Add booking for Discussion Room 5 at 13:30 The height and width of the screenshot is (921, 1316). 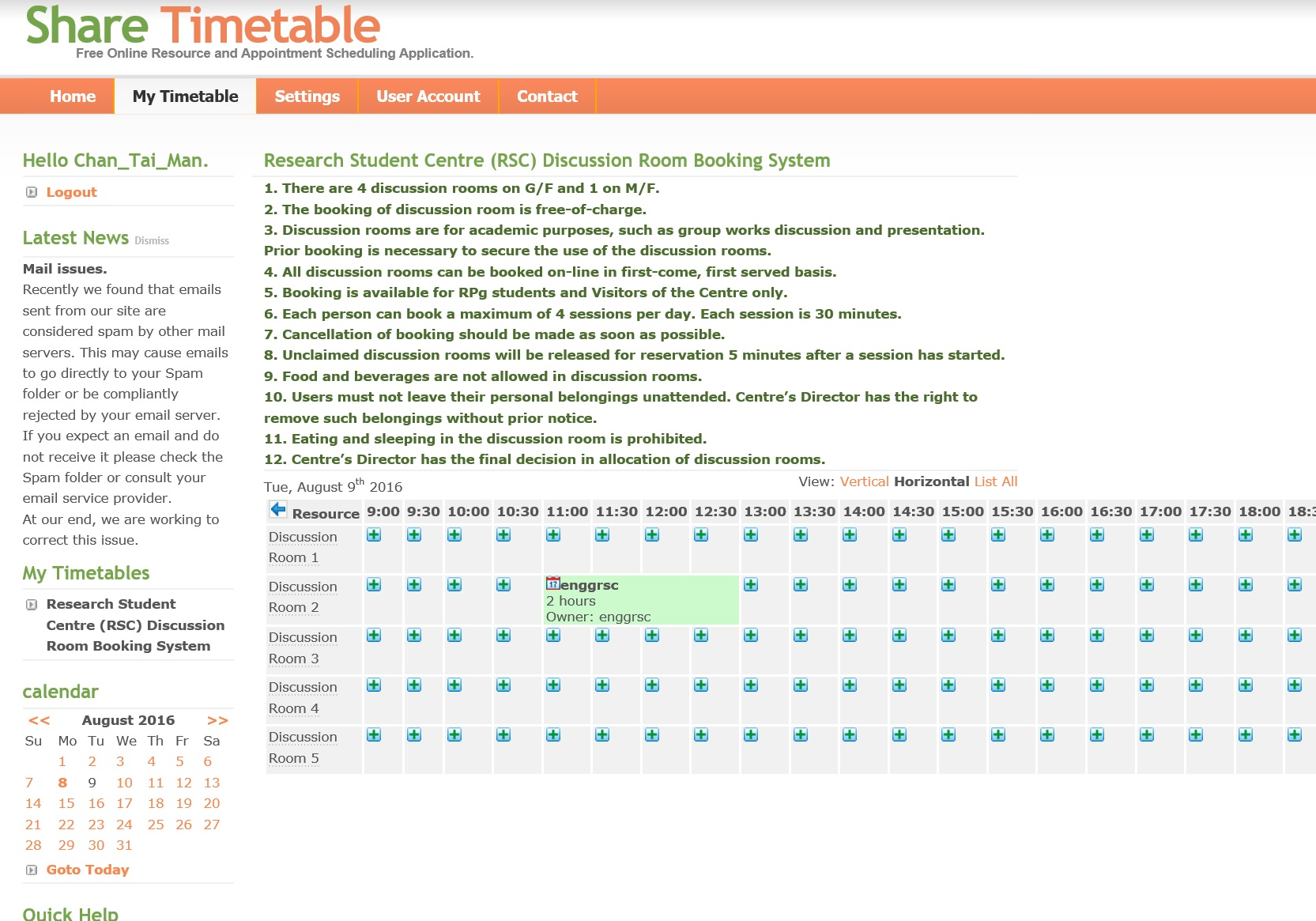point(801,735)
